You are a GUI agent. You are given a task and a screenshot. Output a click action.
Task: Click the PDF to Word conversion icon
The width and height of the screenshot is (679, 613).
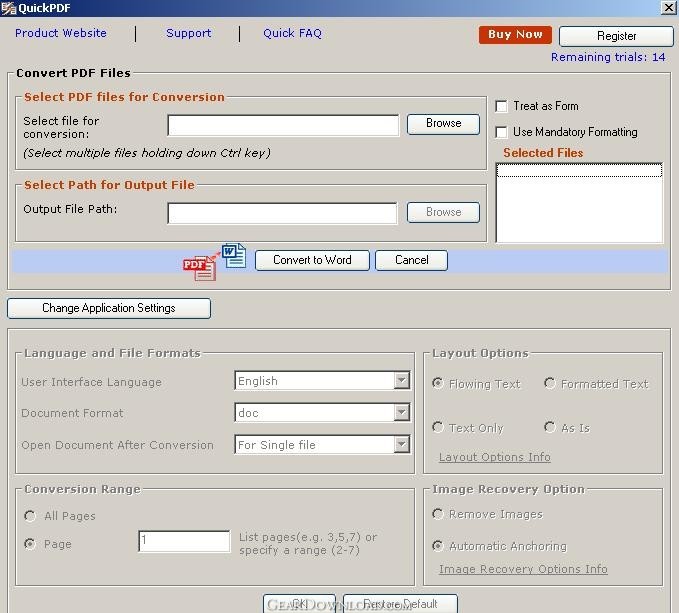click(215, 262)
